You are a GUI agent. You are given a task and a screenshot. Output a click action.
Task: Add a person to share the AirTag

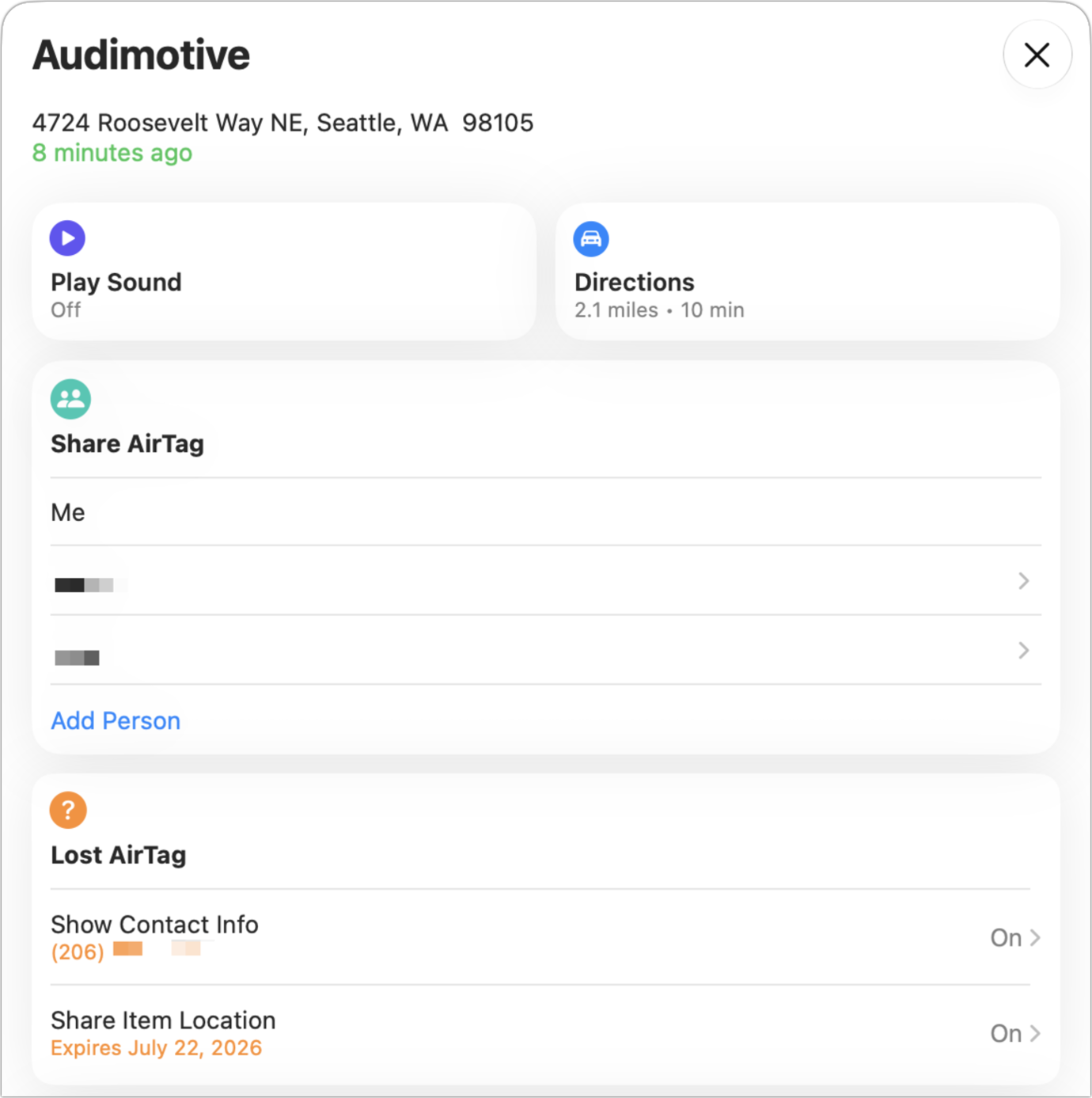click(116, 720)
